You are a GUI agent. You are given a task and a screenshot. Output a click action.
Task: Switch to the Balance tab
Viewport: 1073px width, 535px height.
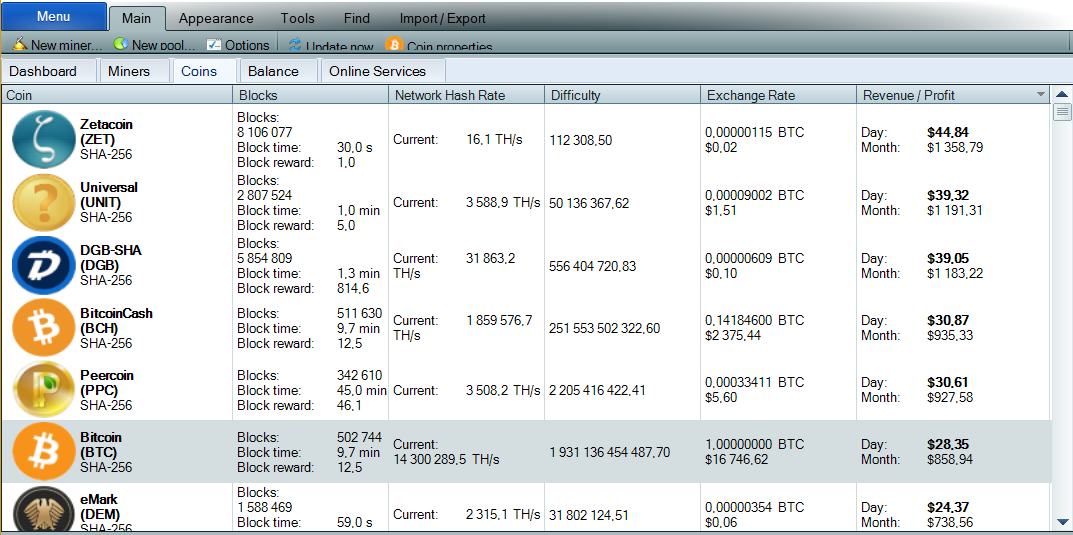point(279,71)
